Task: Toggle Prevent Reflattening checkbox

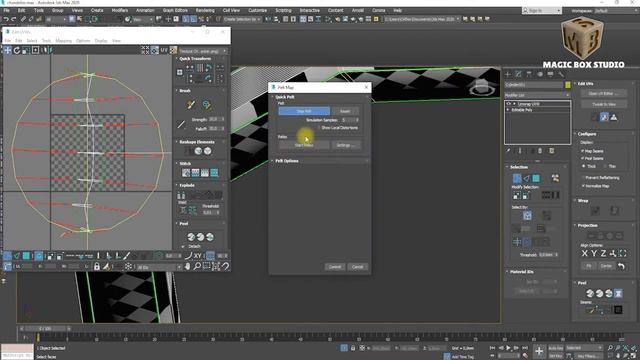Action: pyautogui.click(x=583, y=178)
